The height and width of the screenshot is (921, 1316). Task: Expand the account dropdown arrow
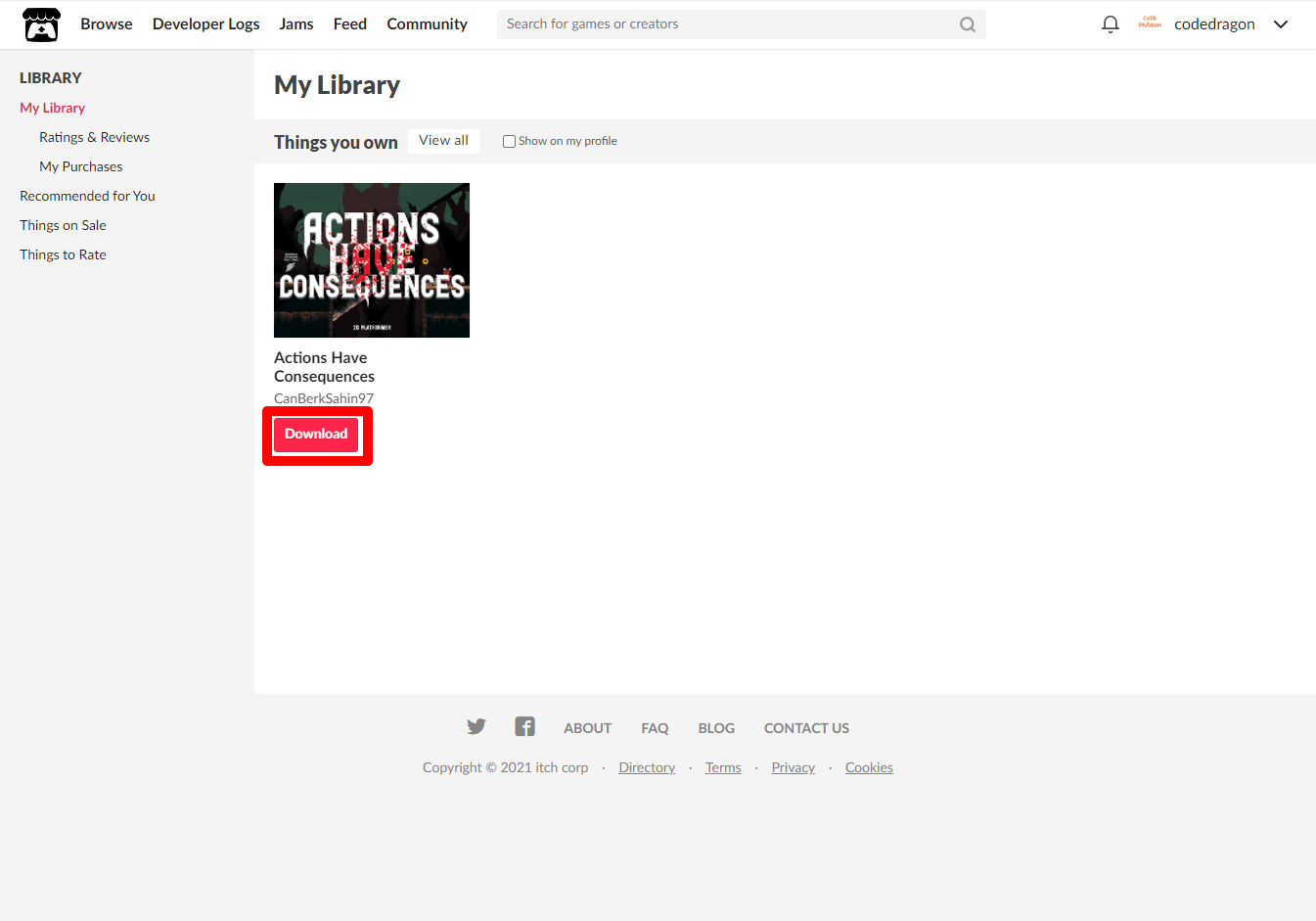click(1281, 24)
